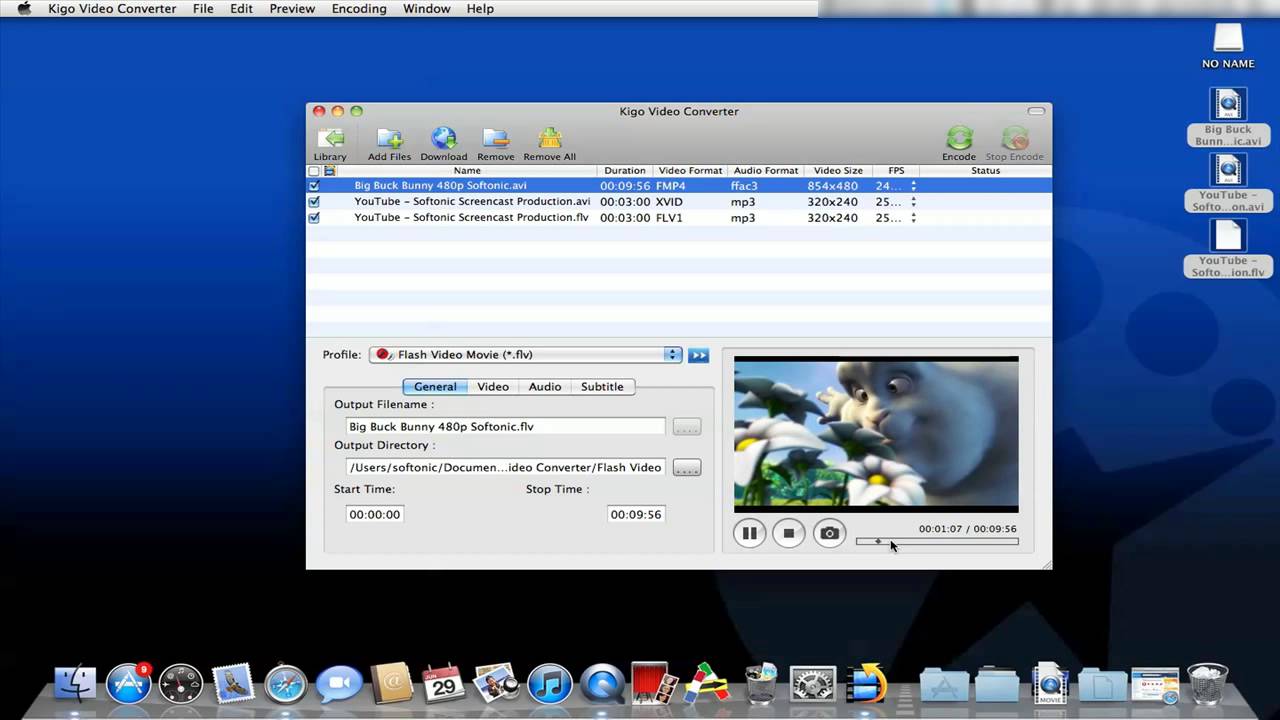Image resolution: width=1280 pixels, height=720 pixels.
Task: Open the Encoding menu
Action: tap(359, 9)
